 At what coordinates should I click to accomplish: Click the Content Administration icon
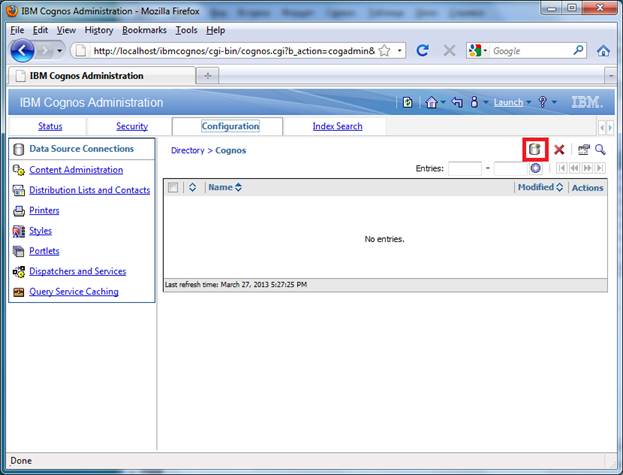pyautogui.click(x=19, y=170)
